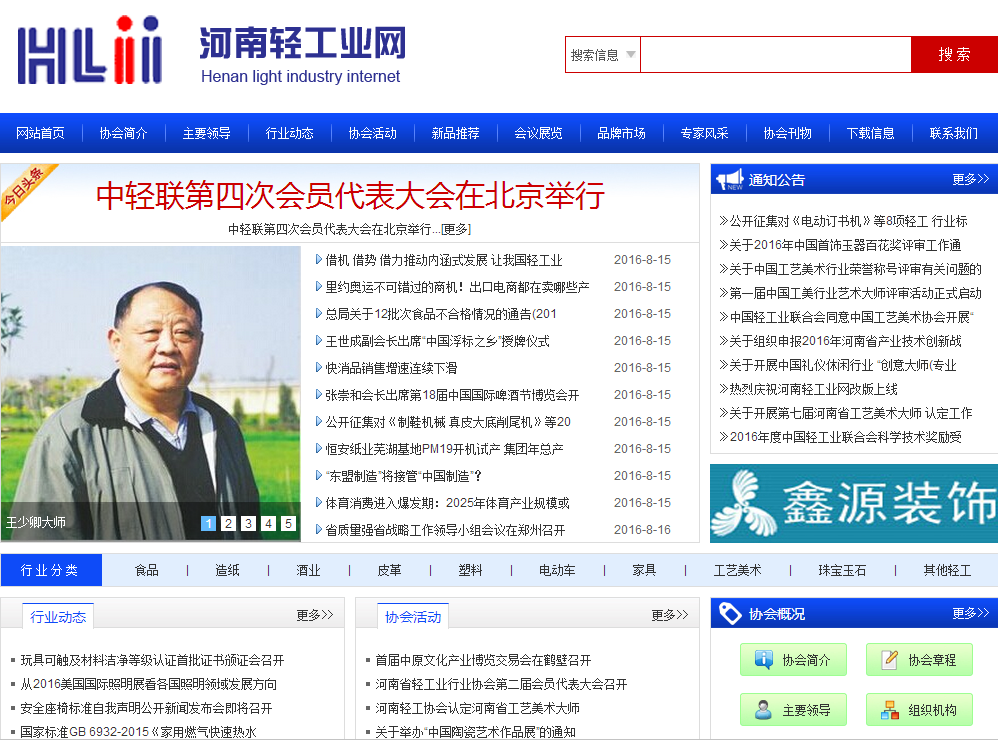Select 会议展览 in the navigation bar
Viewport: 998px width, 740px height.
pyautogui.click(x=538, y=133)
